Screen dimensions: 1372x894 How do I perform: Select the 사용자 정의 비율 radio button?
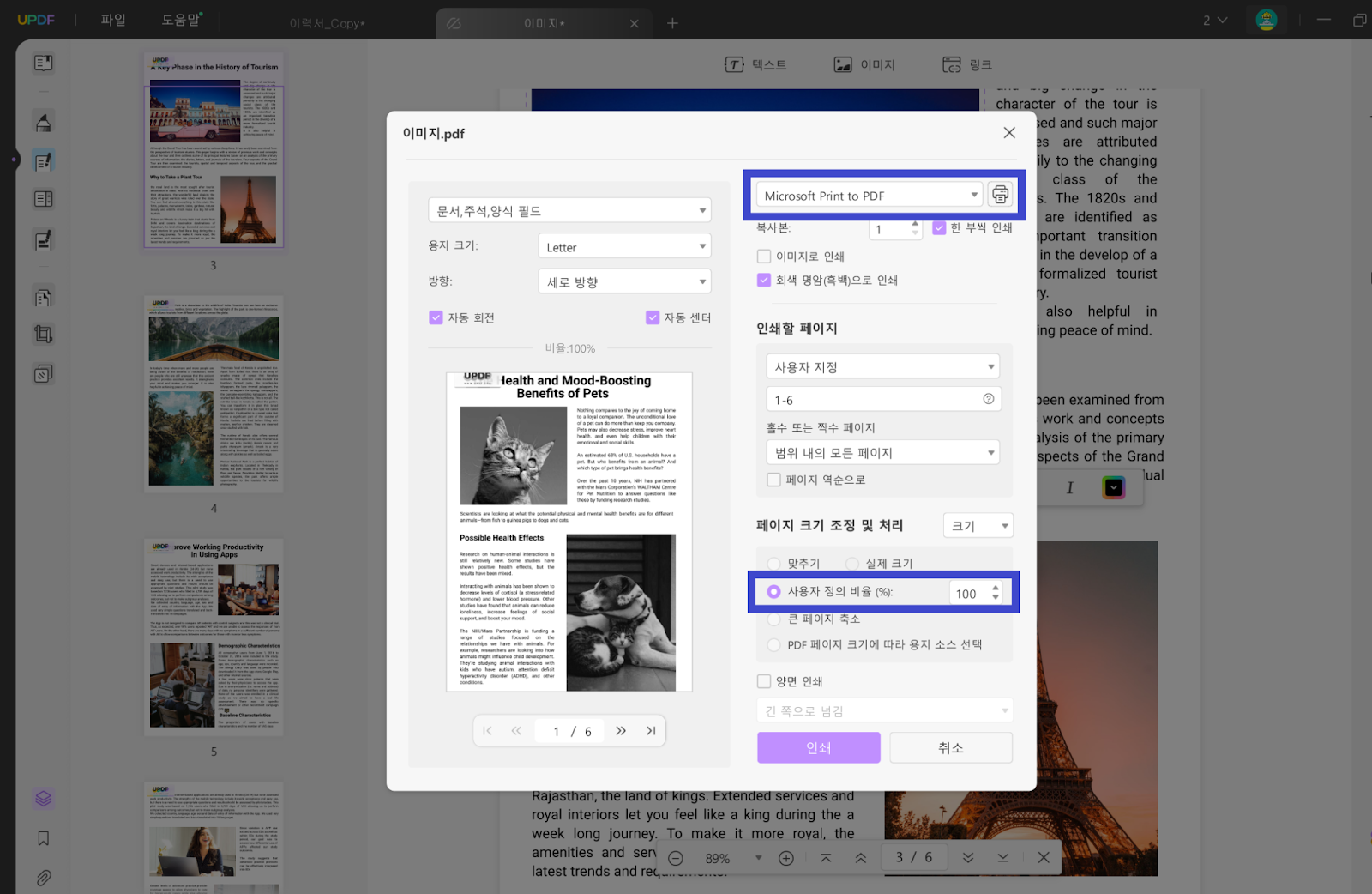pos(773,591)
